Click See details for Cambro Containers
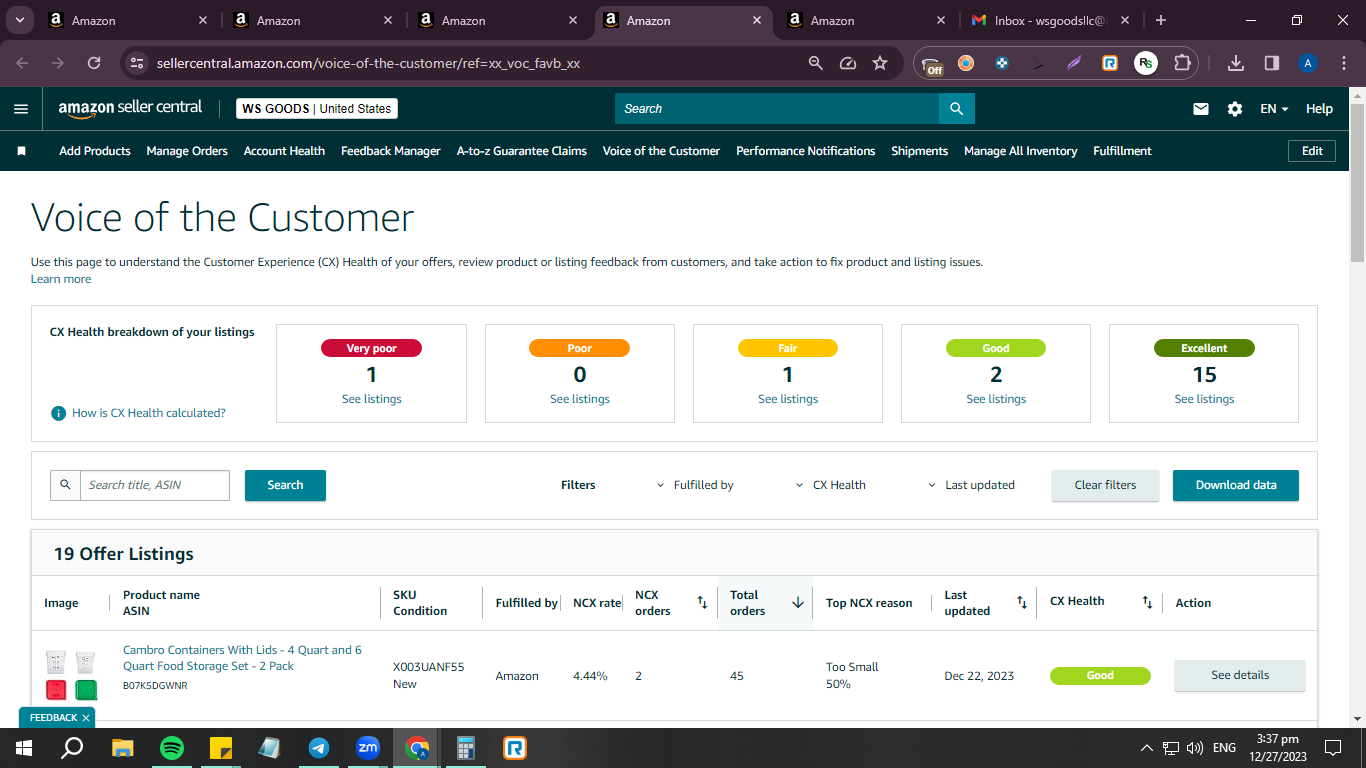1366x768 pixels. click(x=1240, y=675)
